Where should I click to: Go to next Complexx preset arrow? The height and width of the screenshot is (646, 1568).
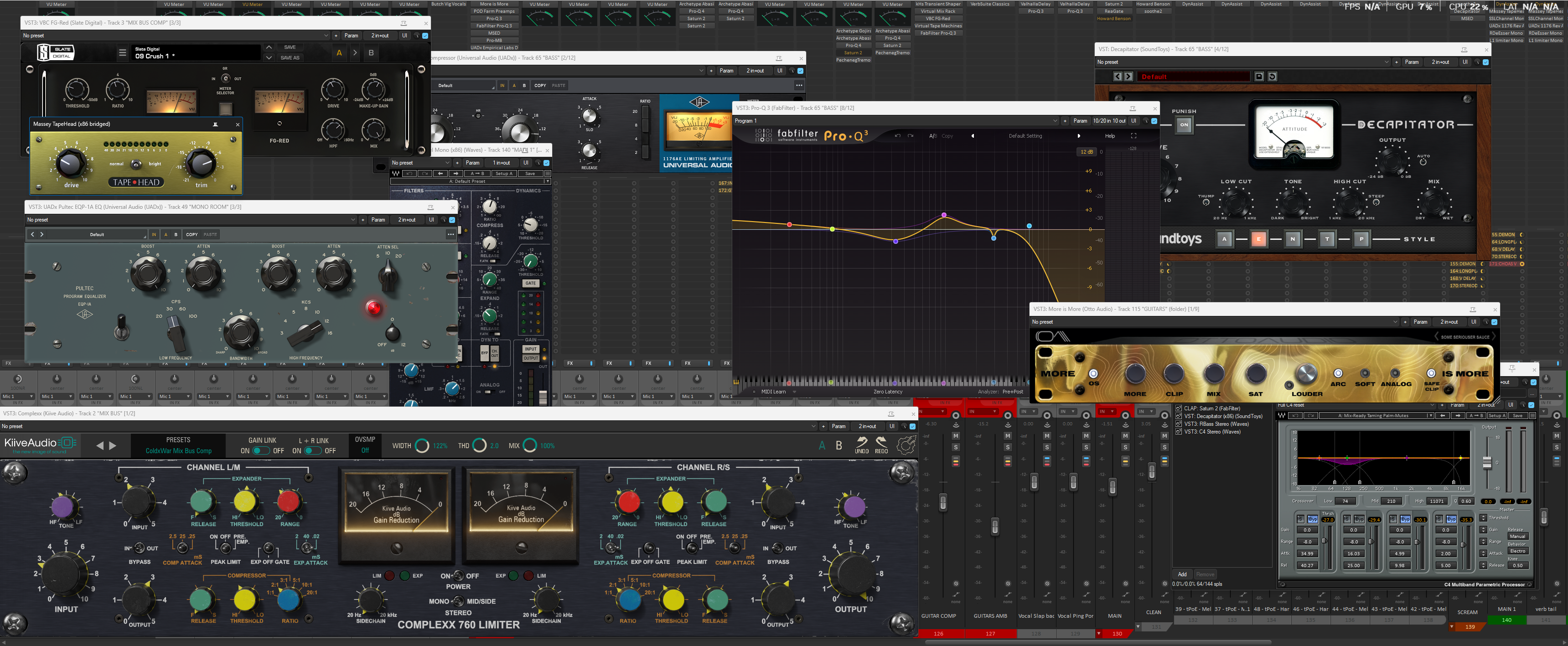click(x=113, y=446)
